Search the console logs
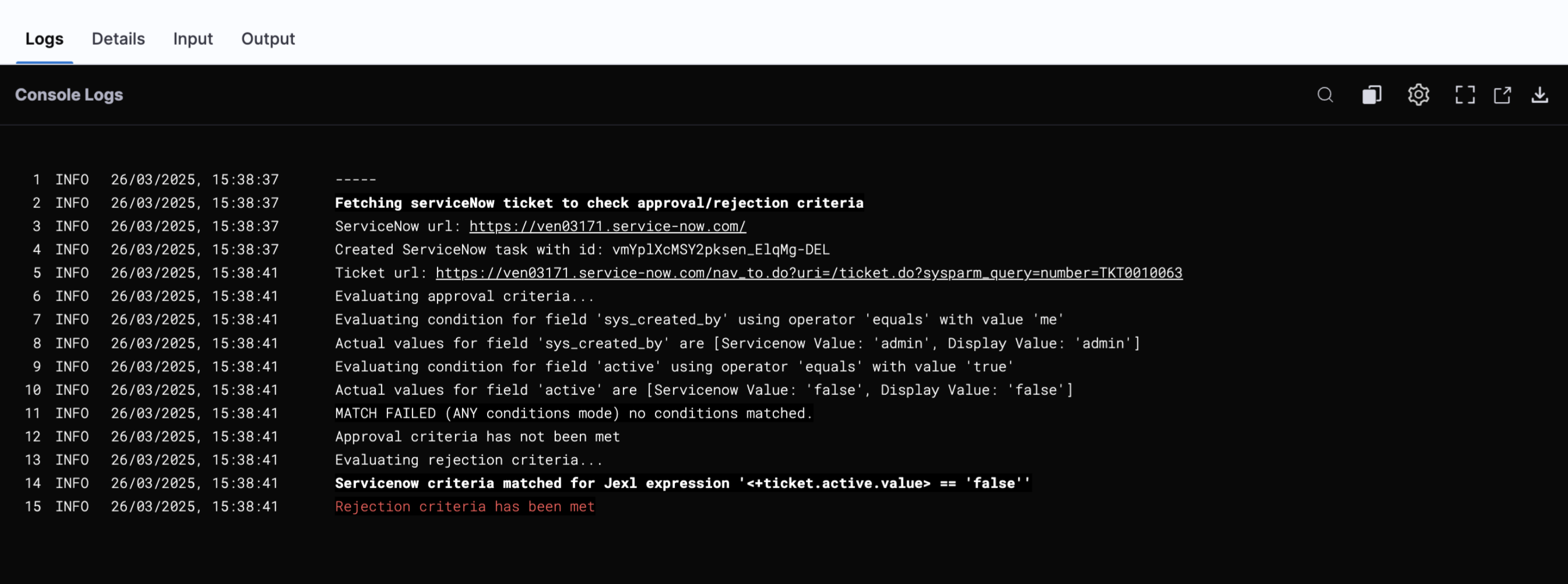1568x584 pixels. [1325, 95]
